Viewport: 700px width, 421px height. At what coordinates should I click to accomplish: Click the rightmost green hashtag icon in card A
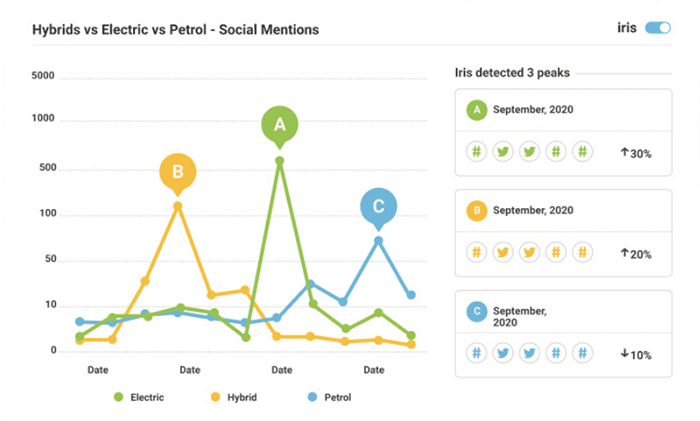click(583, 152)
